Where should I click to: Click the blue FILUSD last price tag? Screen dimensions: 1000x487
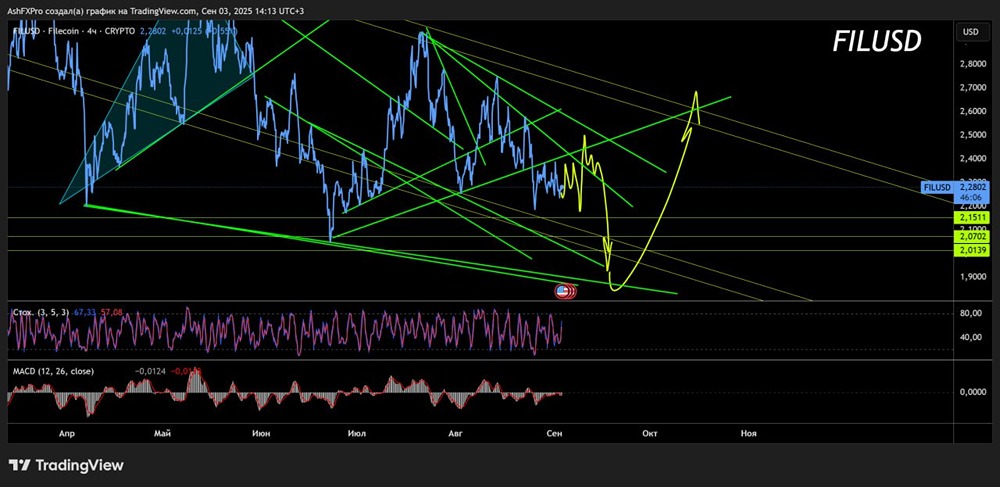coord(938,187)
